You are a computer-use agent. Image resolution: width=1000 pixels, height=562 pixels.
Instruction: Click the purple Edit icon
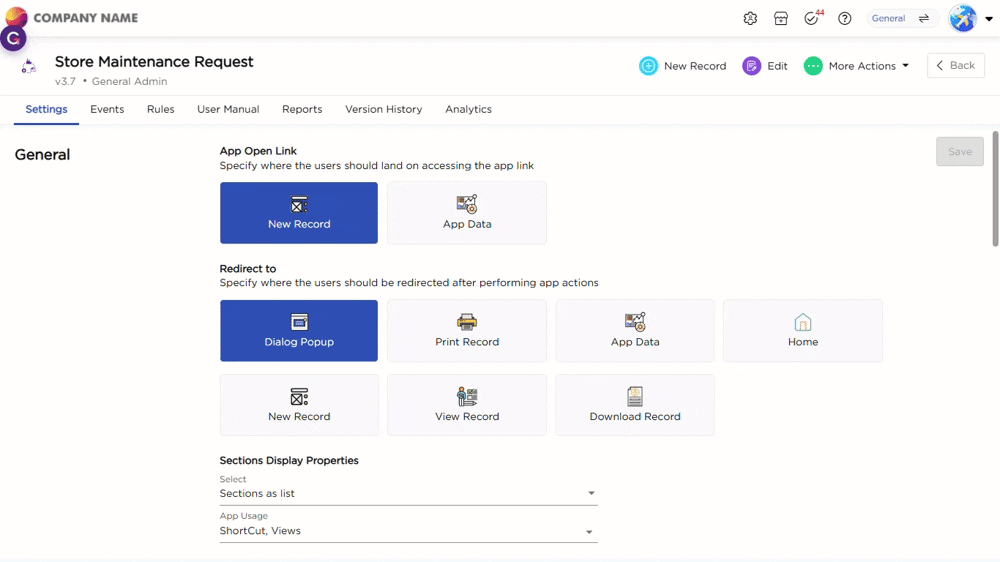point(752,66)
